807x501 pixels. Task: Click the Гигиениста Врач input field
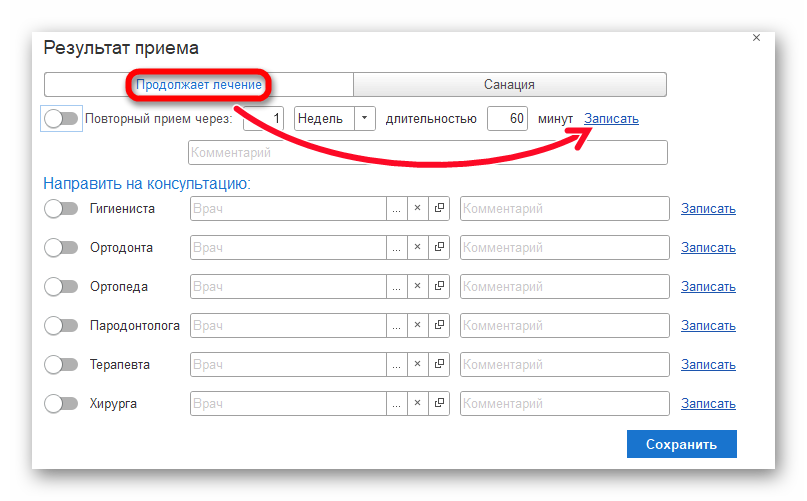(288, 209)
